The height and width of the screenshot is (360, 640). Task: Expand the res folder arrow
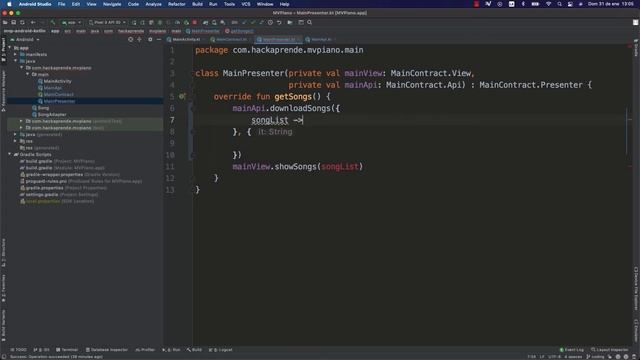click(x=16, y=141)
